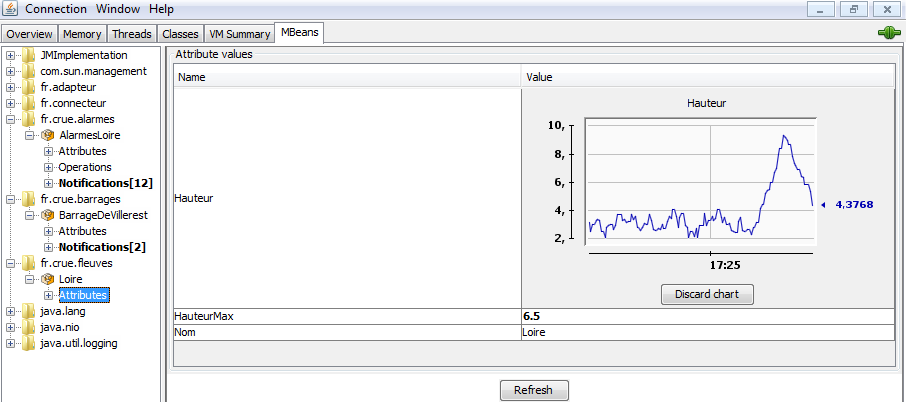The width and height of the screenshot is (906, 402).
Task: Click the JMImplementation folder icon
Action: [29, 55]
